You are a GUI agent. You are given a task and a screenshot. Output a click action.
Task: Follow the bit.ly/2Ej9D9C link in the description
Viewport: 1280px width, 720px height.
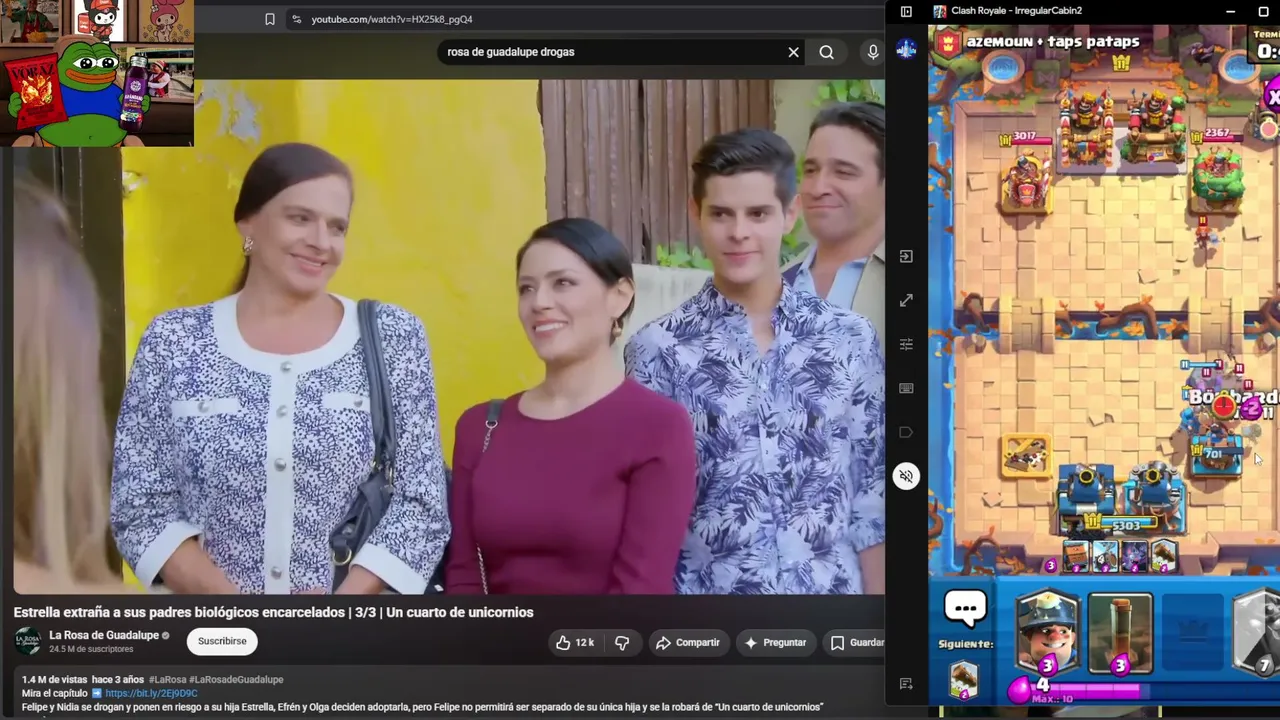click(151, 693)
